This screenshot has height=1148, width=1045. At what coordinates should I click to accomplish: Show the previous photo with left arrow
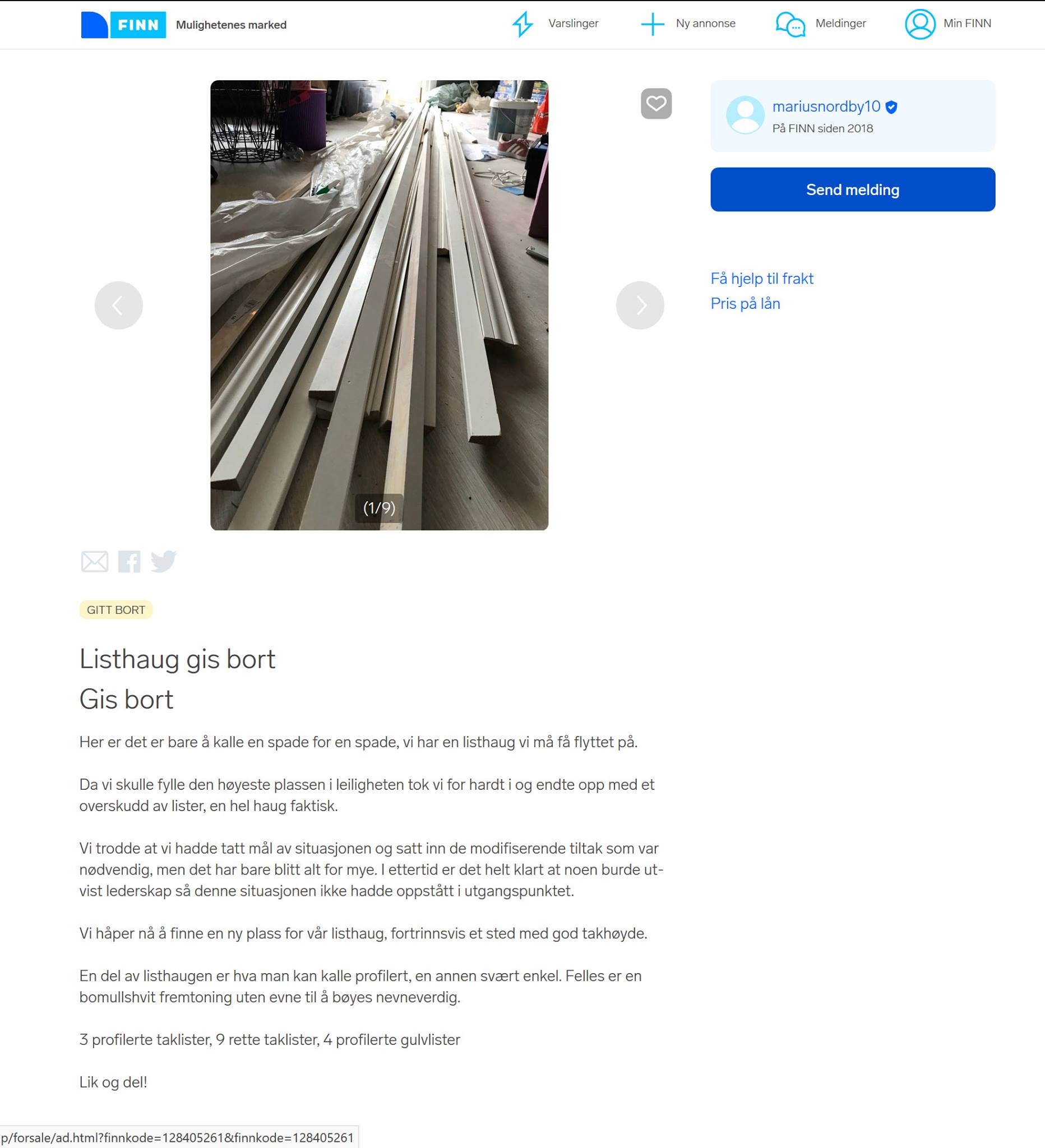(118, 305)
